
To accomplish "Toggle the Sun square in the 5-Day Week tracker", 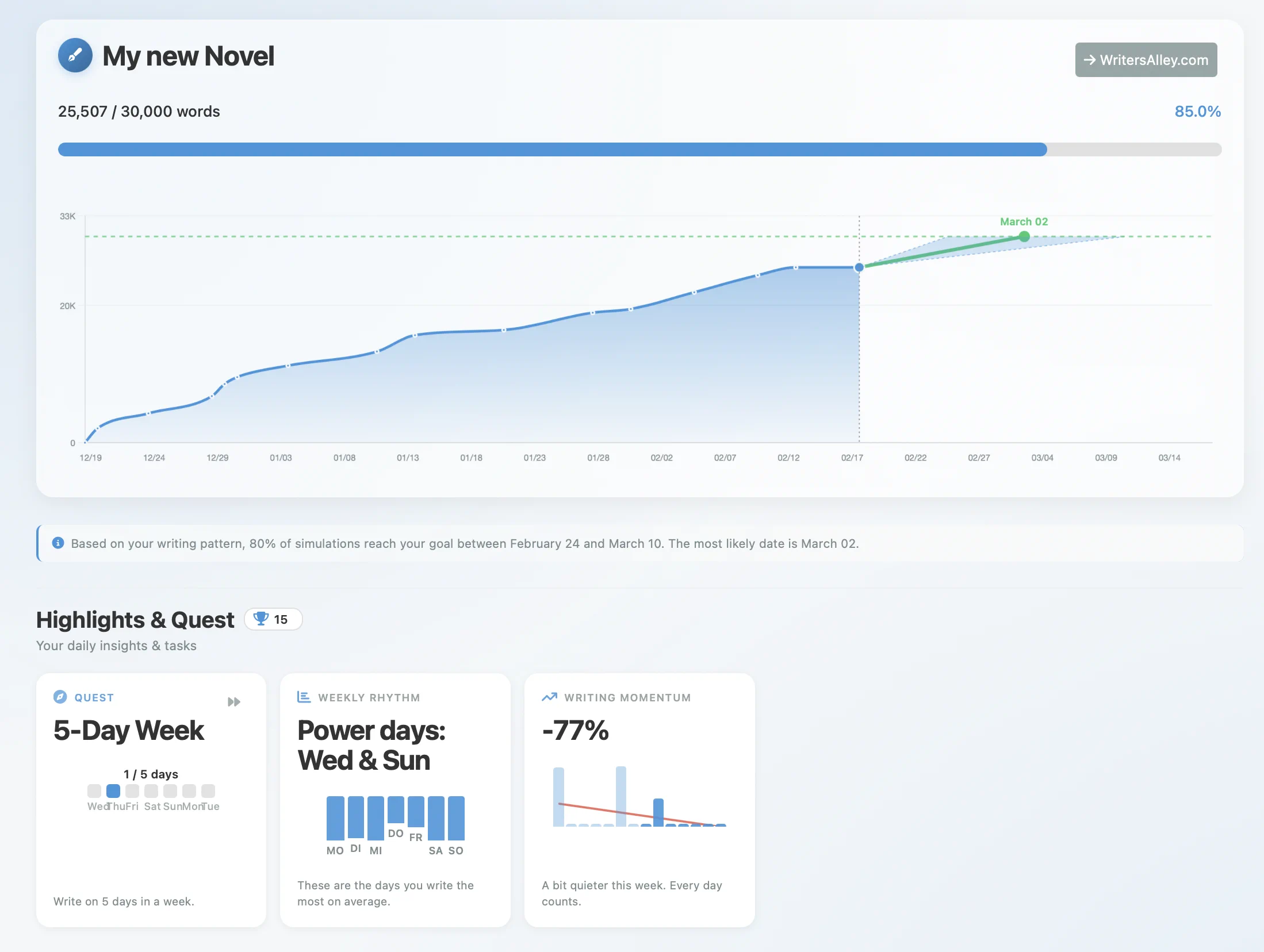I will tap(170, 792).
